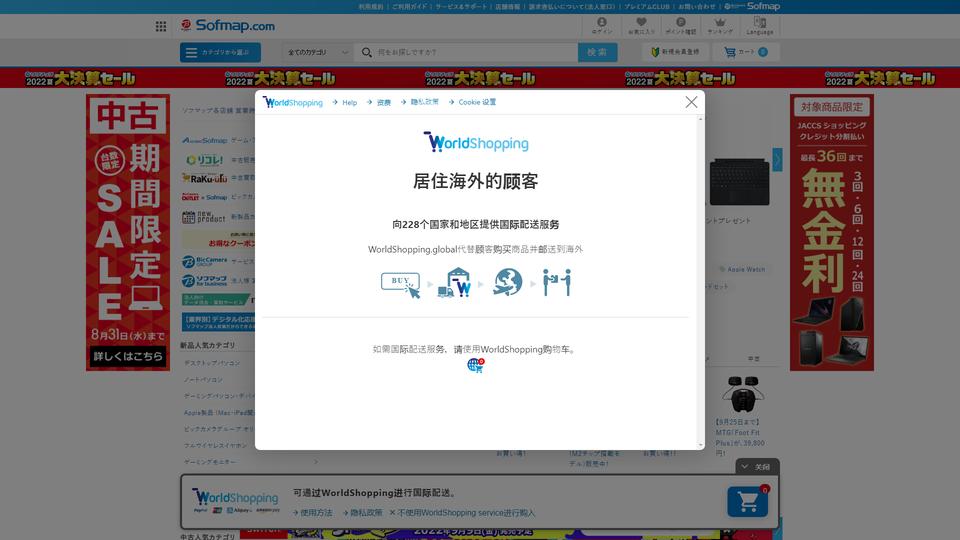Click the black keyboard product thumbnail
This screenshot has height=540, width=960.
click(739, 182)
